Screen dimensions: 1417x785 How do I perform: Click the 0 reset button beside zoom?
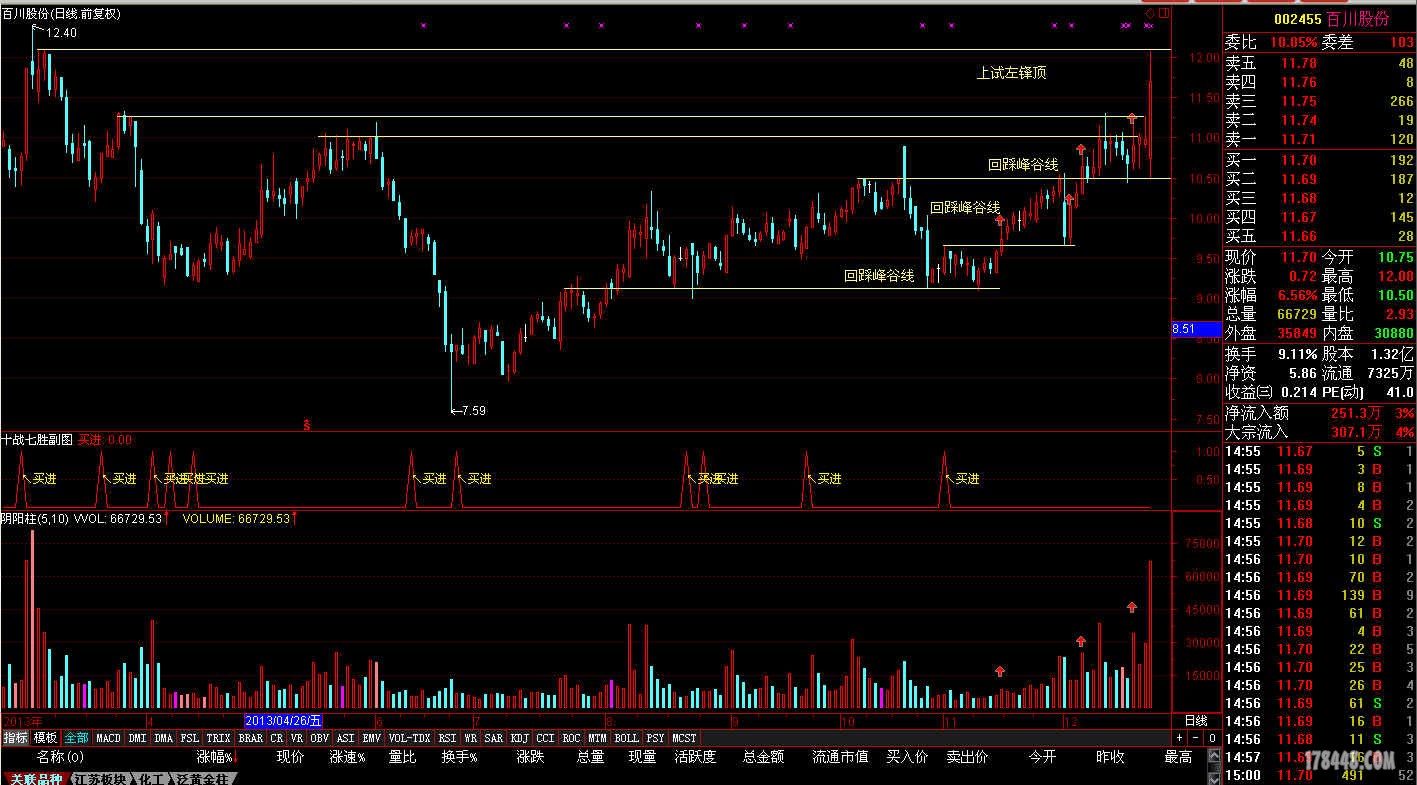point(1211,739)
